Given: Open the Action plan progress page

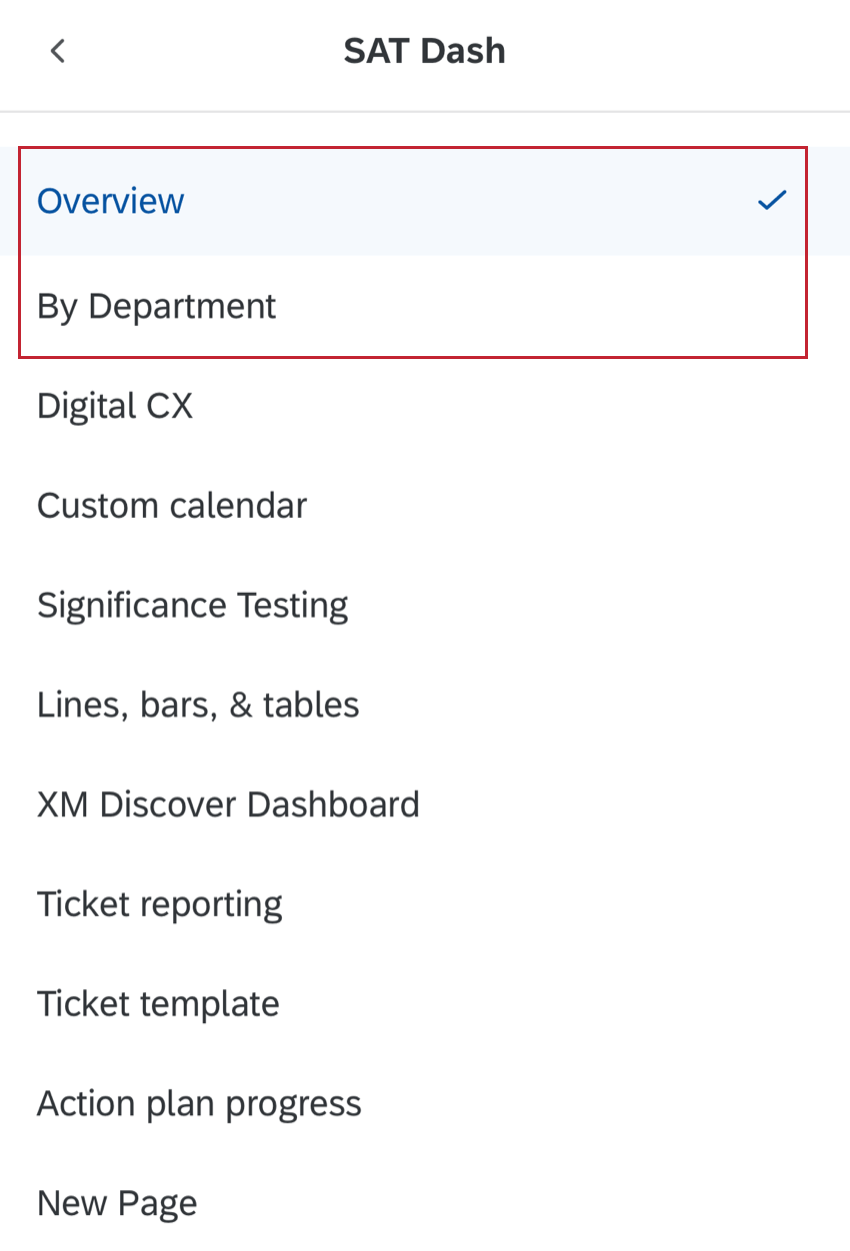Looking at the screenshot, I should [x=199, y=1102].
